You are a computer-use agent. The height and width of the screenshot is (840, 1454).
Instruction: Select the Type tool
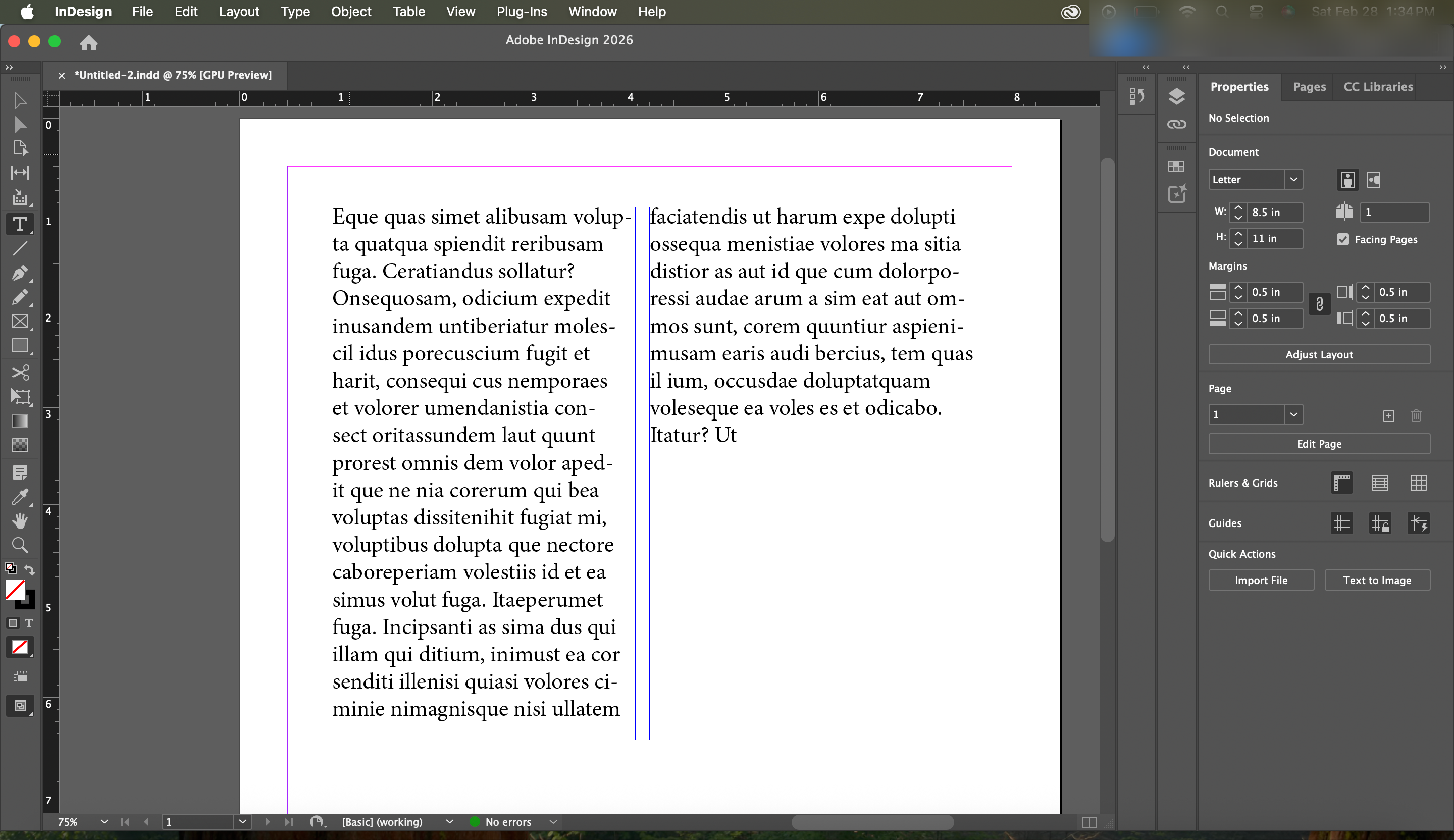coord(20,224)
